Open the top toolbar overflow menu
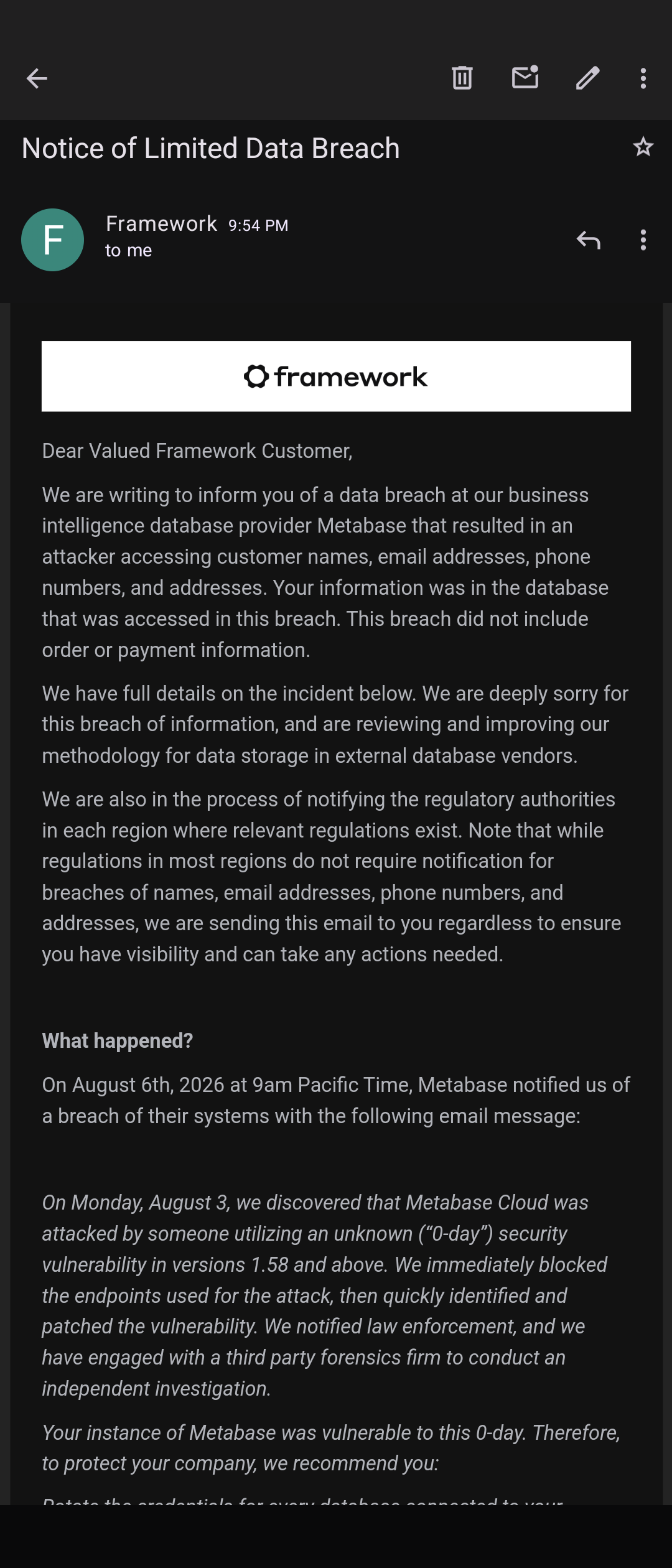The width and height of the screenshot is (672, 1568). (x=643, y=78)
